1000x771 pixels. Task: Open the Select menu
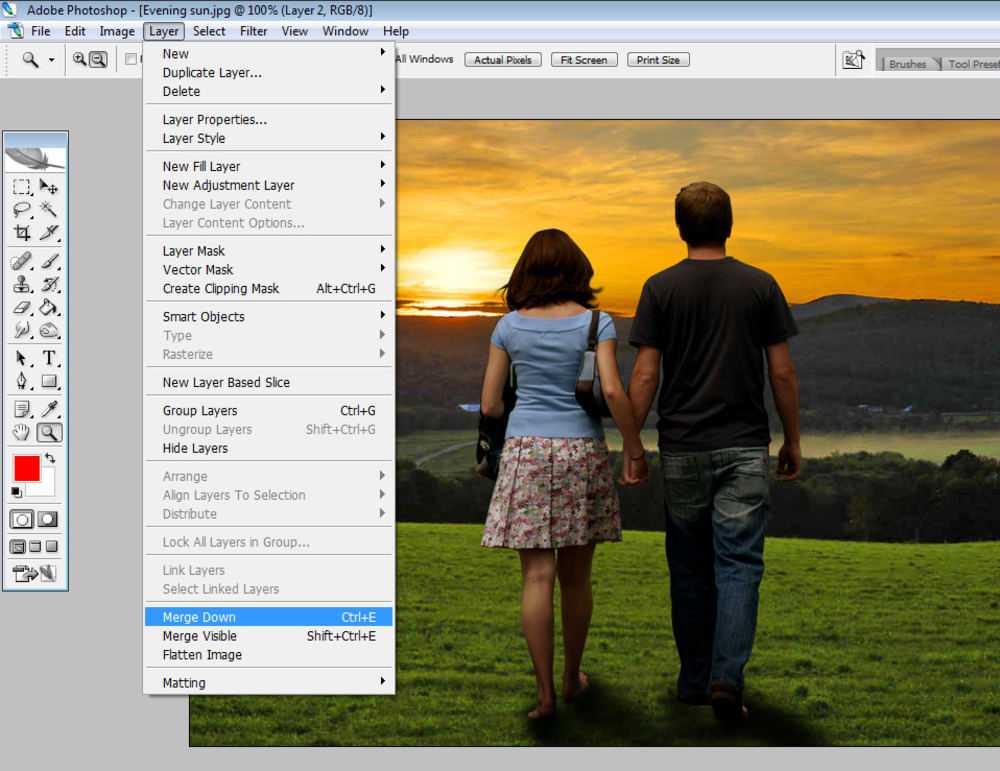209,31
